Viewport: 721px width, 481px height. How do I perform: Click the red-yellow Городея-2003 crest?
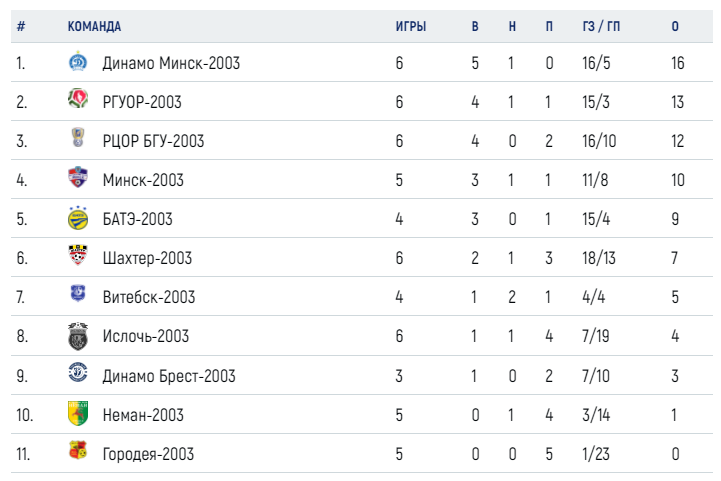(78, 450)
